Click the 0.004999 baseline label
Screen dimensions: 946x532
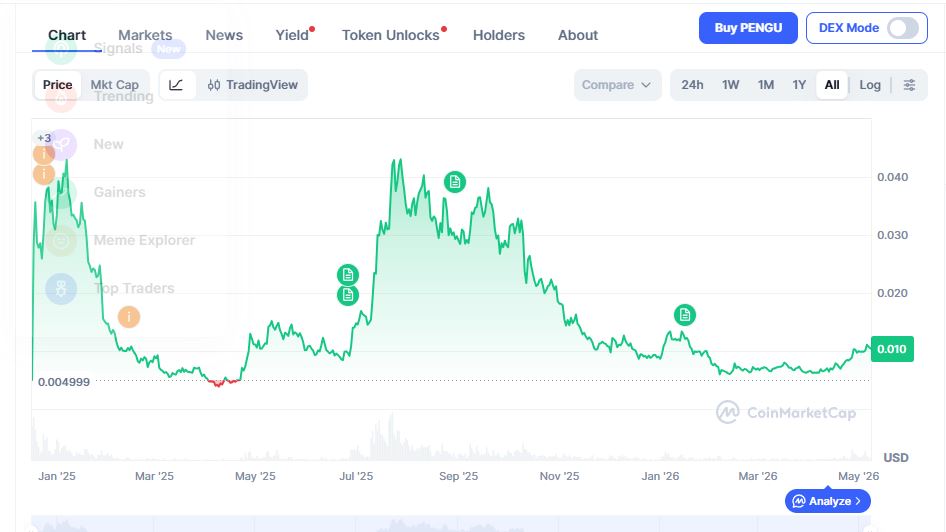[x=64, y=382]
